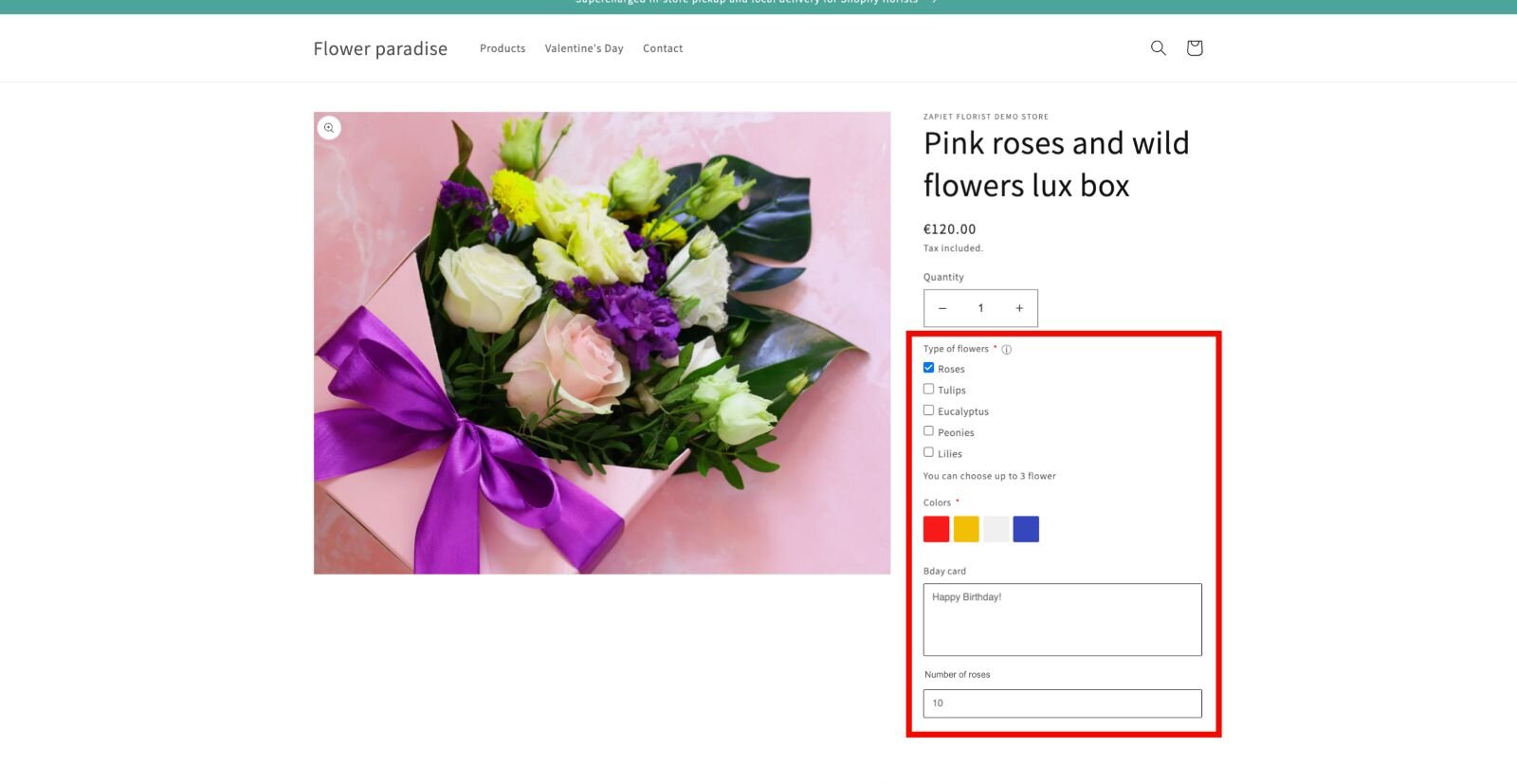1517x784 pixels.
Task: Go to Valentine's Day page
Action: pos(584,48)
